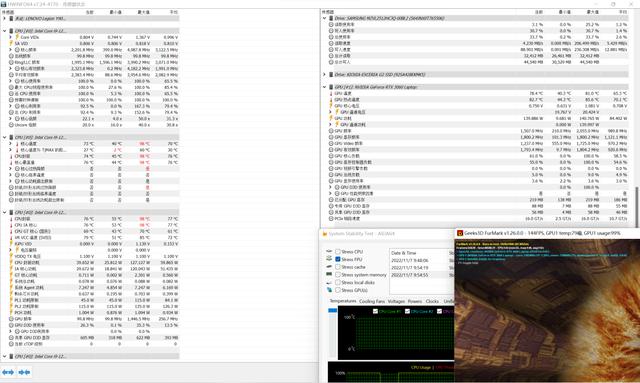The height and width of the screenshot is (383, 640).
Task: Enable the Stress cache checkbox
Action: coord(338,267)
